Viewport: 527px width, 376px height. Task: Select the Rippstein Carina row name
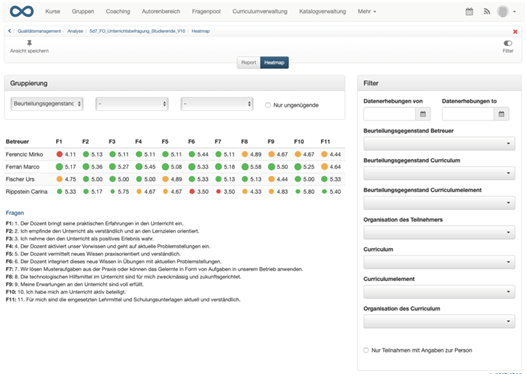[x=27, y=192]
